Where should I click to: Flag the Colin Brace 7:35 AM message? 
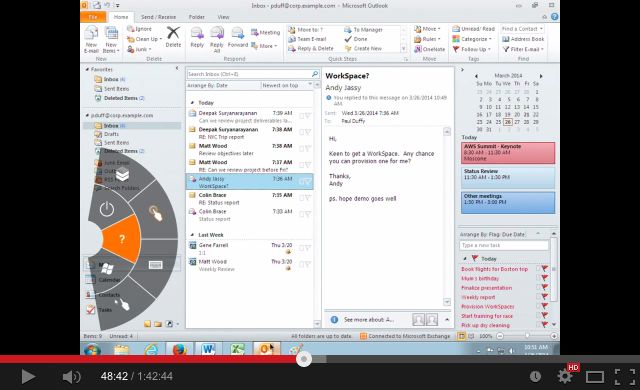tap(308, 198)
